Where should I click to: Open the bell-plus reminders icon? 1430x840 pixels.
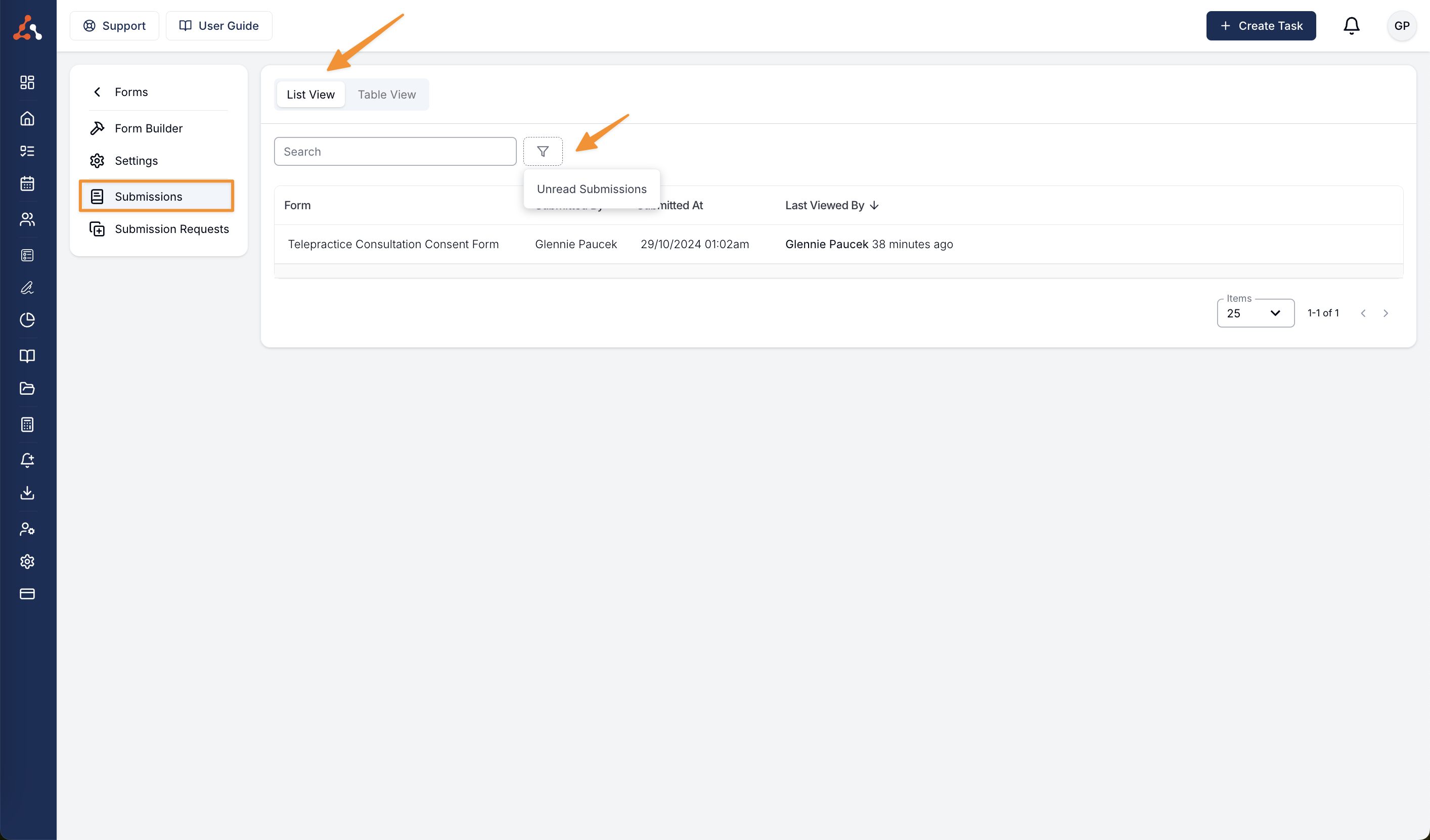[x=27, y=459]
